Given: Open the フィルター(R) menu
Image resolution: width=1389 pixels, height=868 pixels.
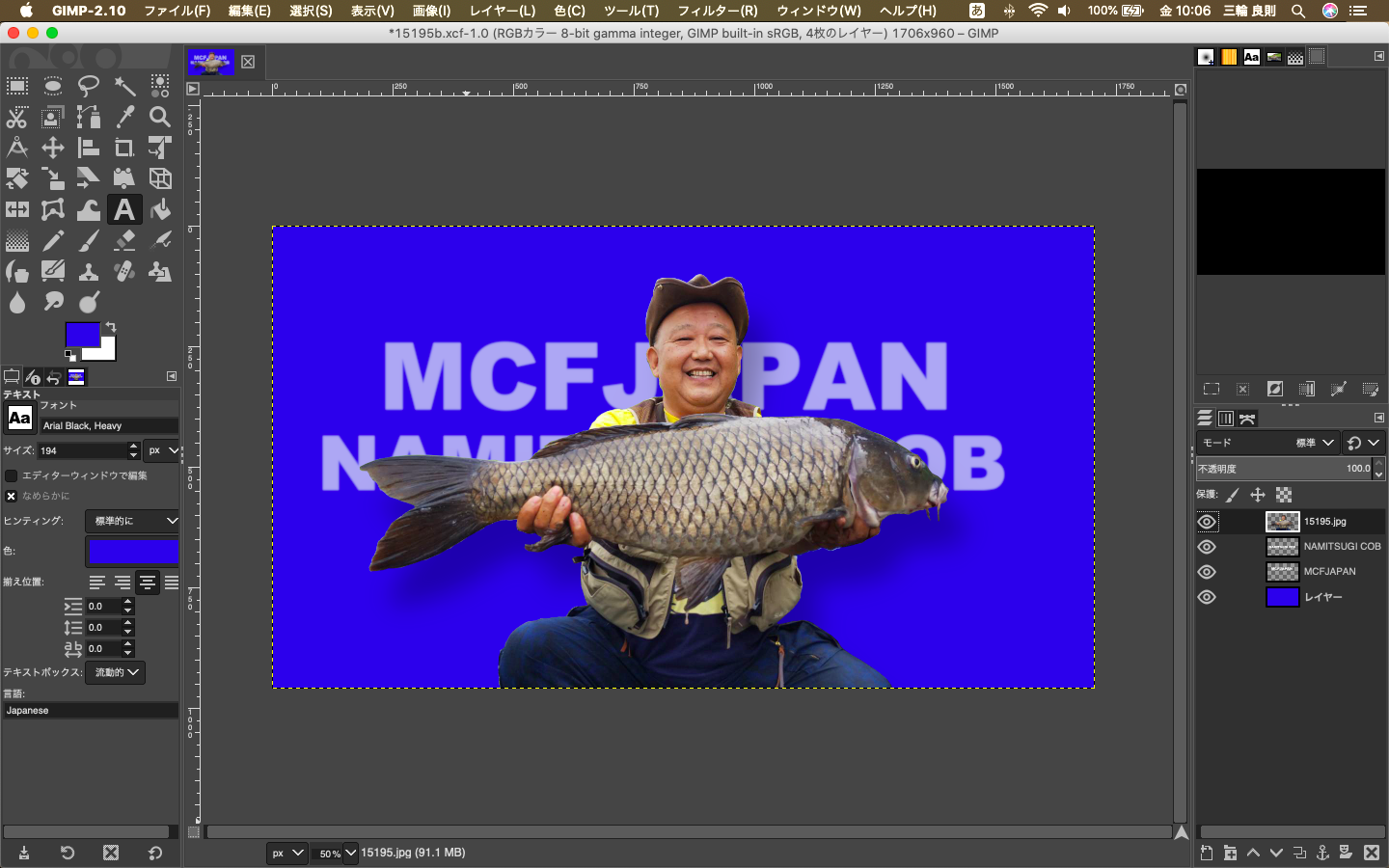Looking at the screenshot, I should (717, 11).
